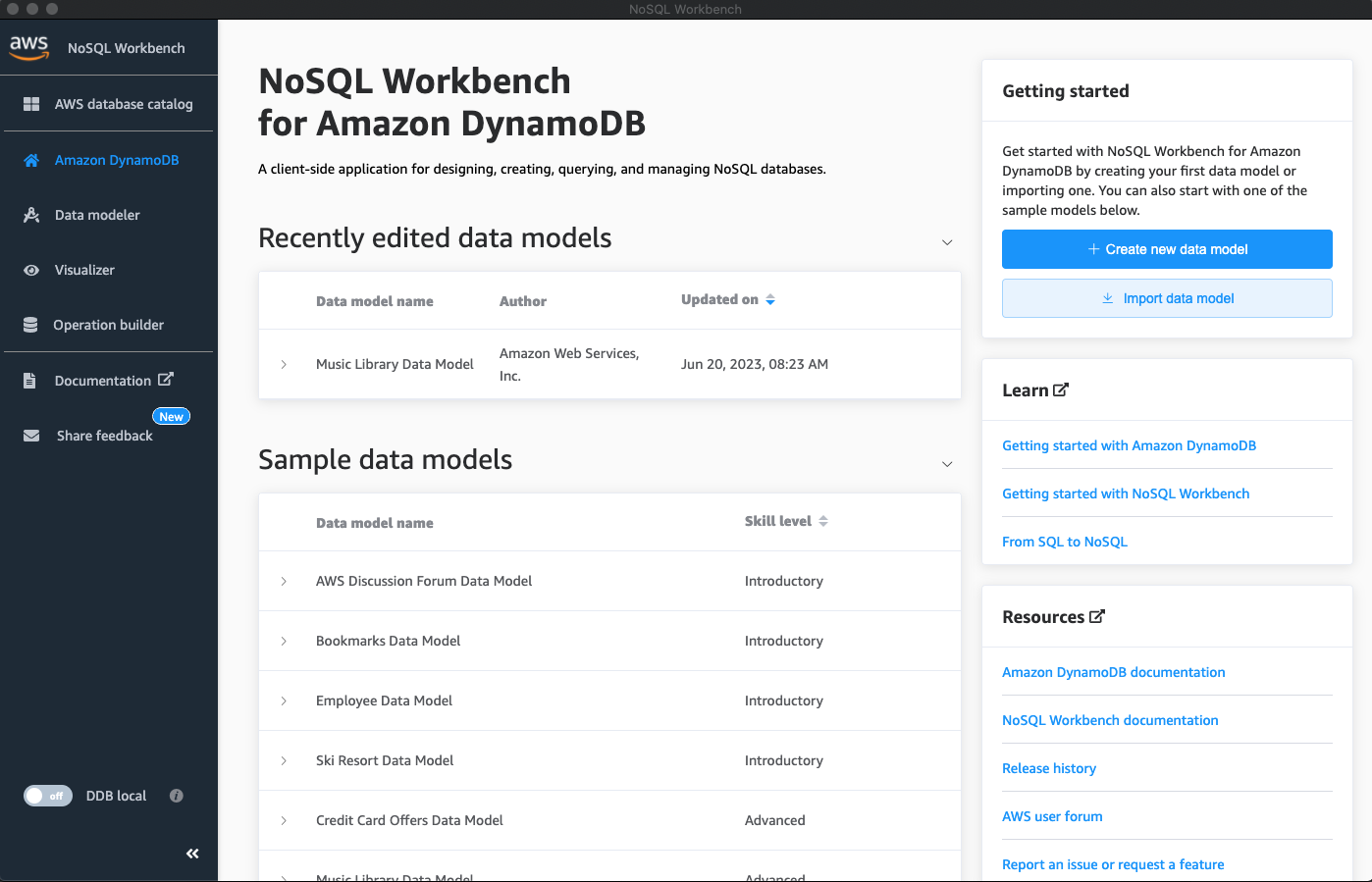Click the AWS logo in sidebar

pos(29,47)
